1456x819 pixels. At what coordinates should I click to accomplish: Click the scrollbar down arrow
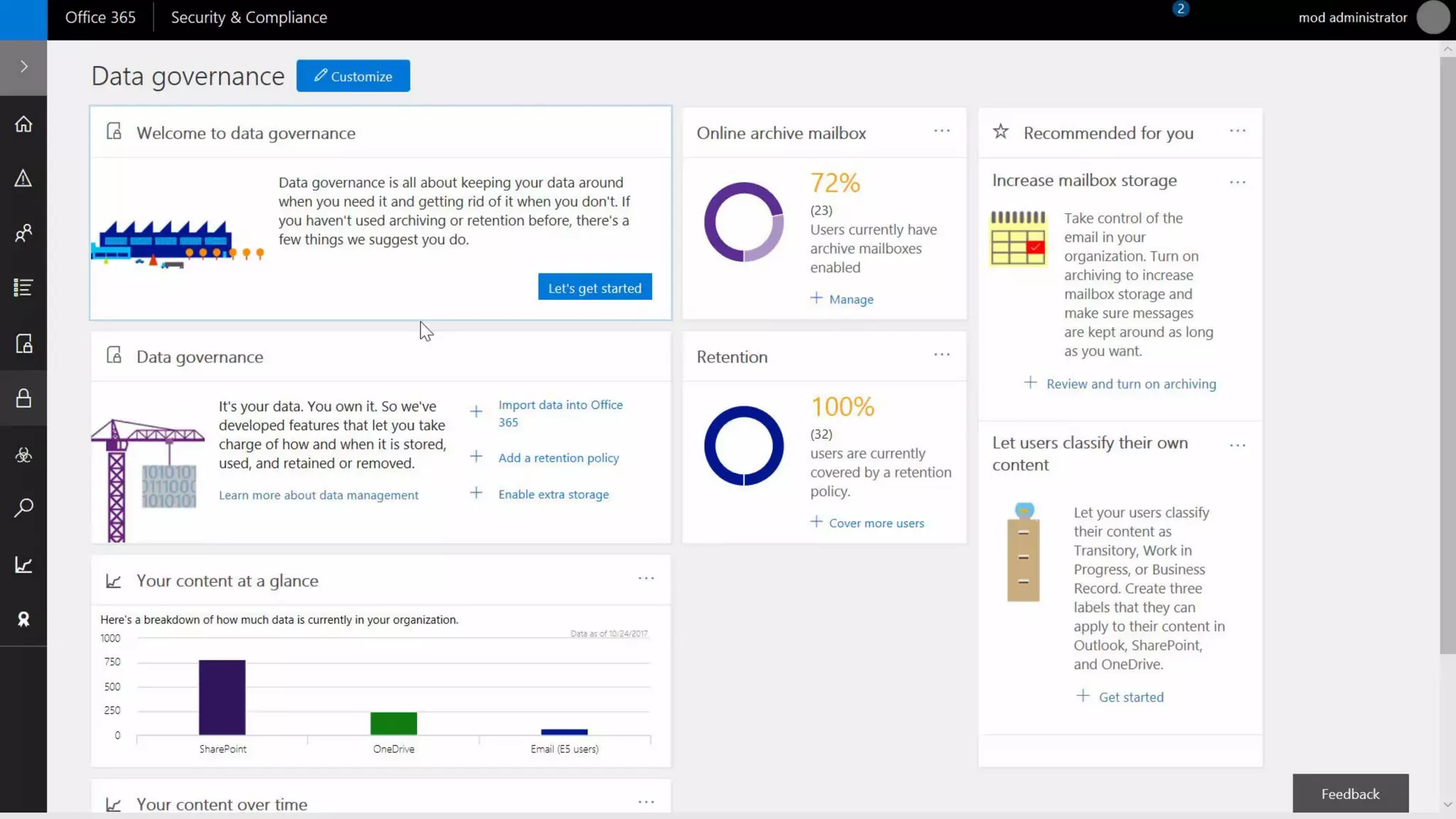(1447, 805)
